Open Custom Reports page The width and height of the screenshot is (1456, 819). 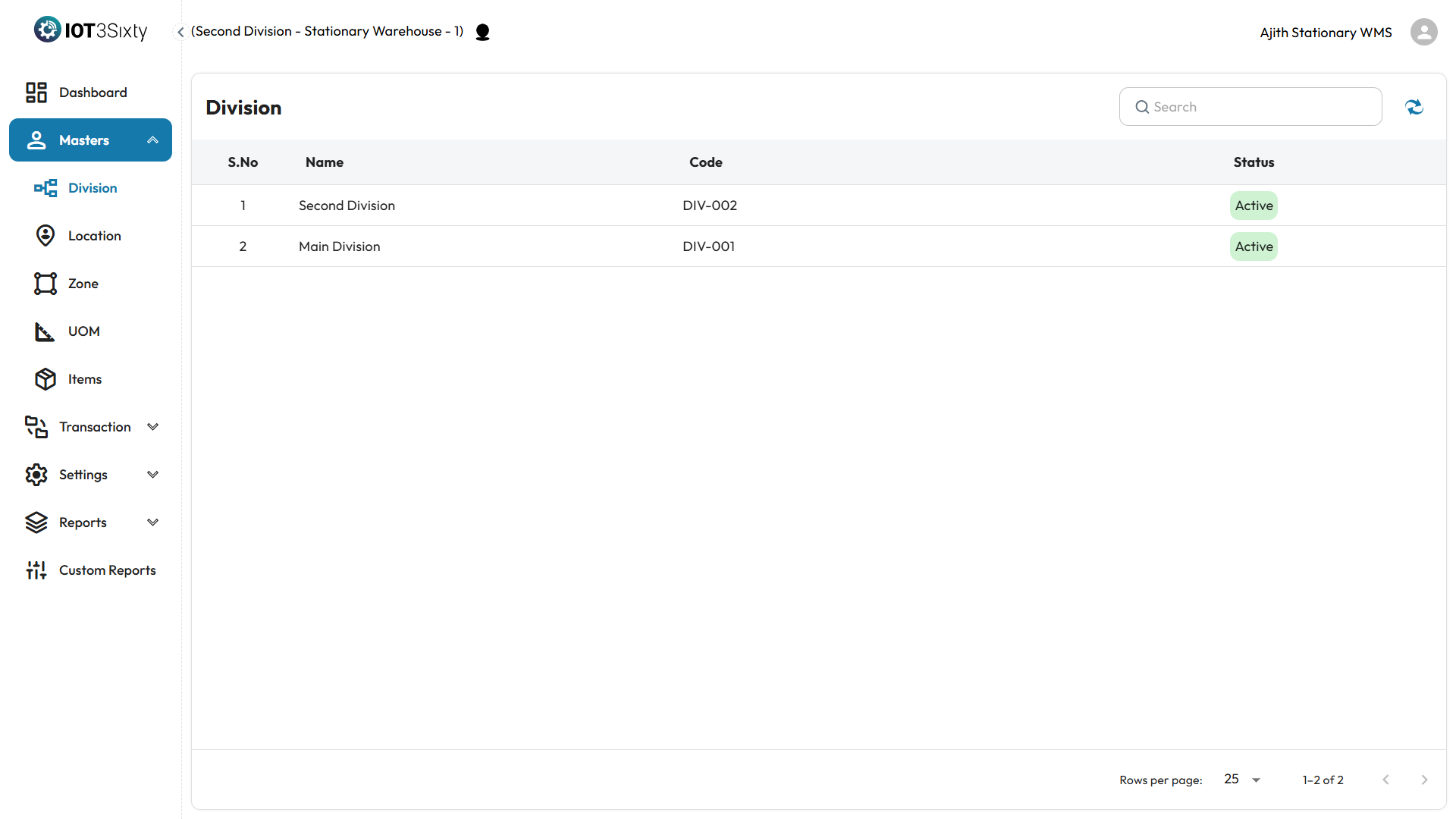click(x=107, y=570)
